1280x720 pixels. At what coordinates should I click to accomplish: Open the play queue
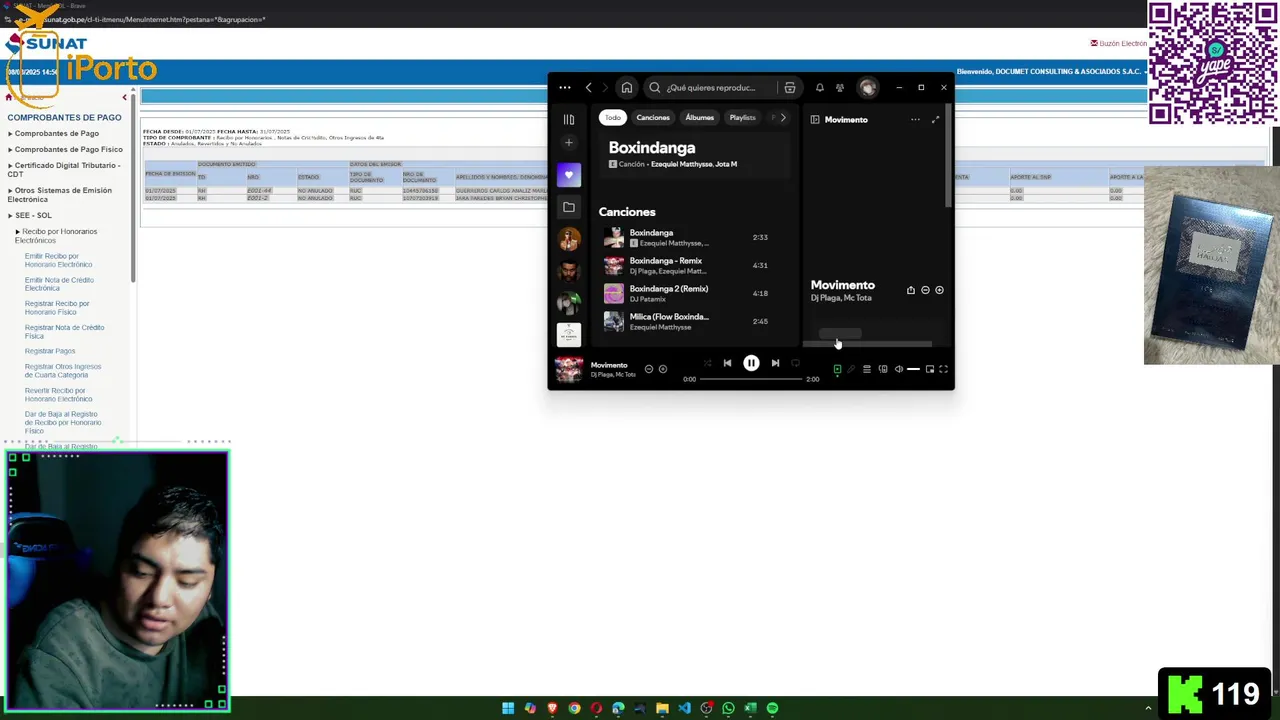[x=867, y=369]
